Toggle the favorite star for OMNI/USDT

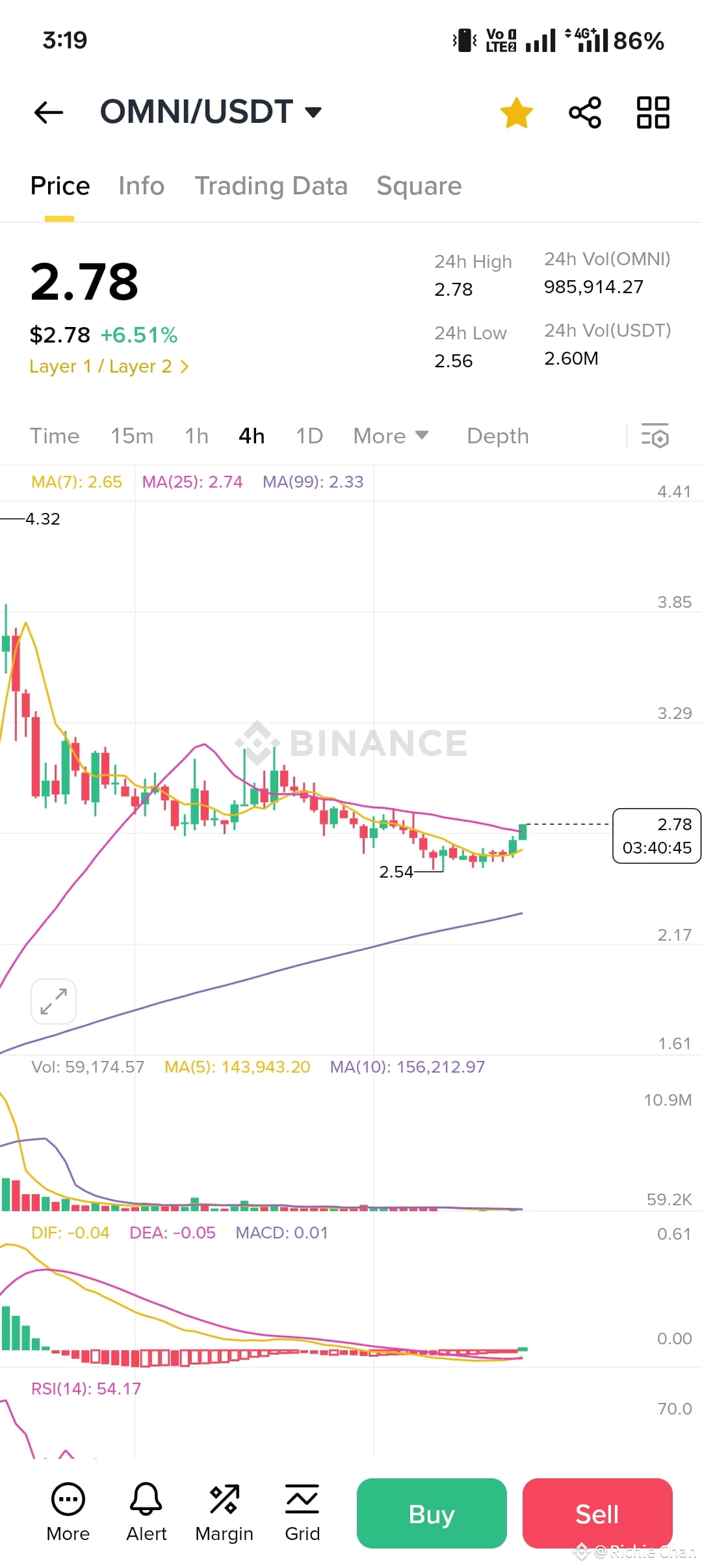[x=517, y=112]
